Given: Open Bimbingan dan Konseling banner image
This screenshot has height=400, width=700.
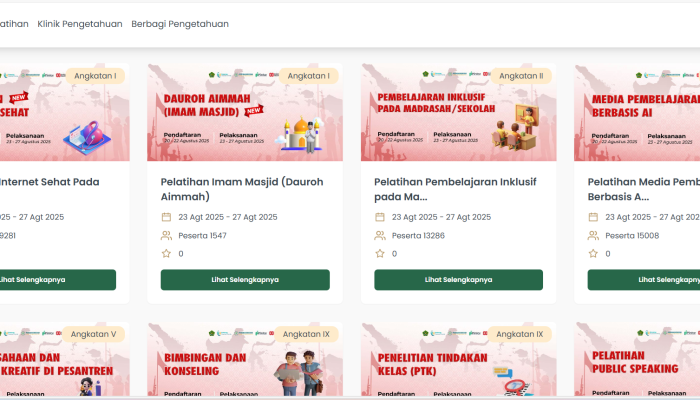Looking at the screenshot, I should tap(245, 359).
